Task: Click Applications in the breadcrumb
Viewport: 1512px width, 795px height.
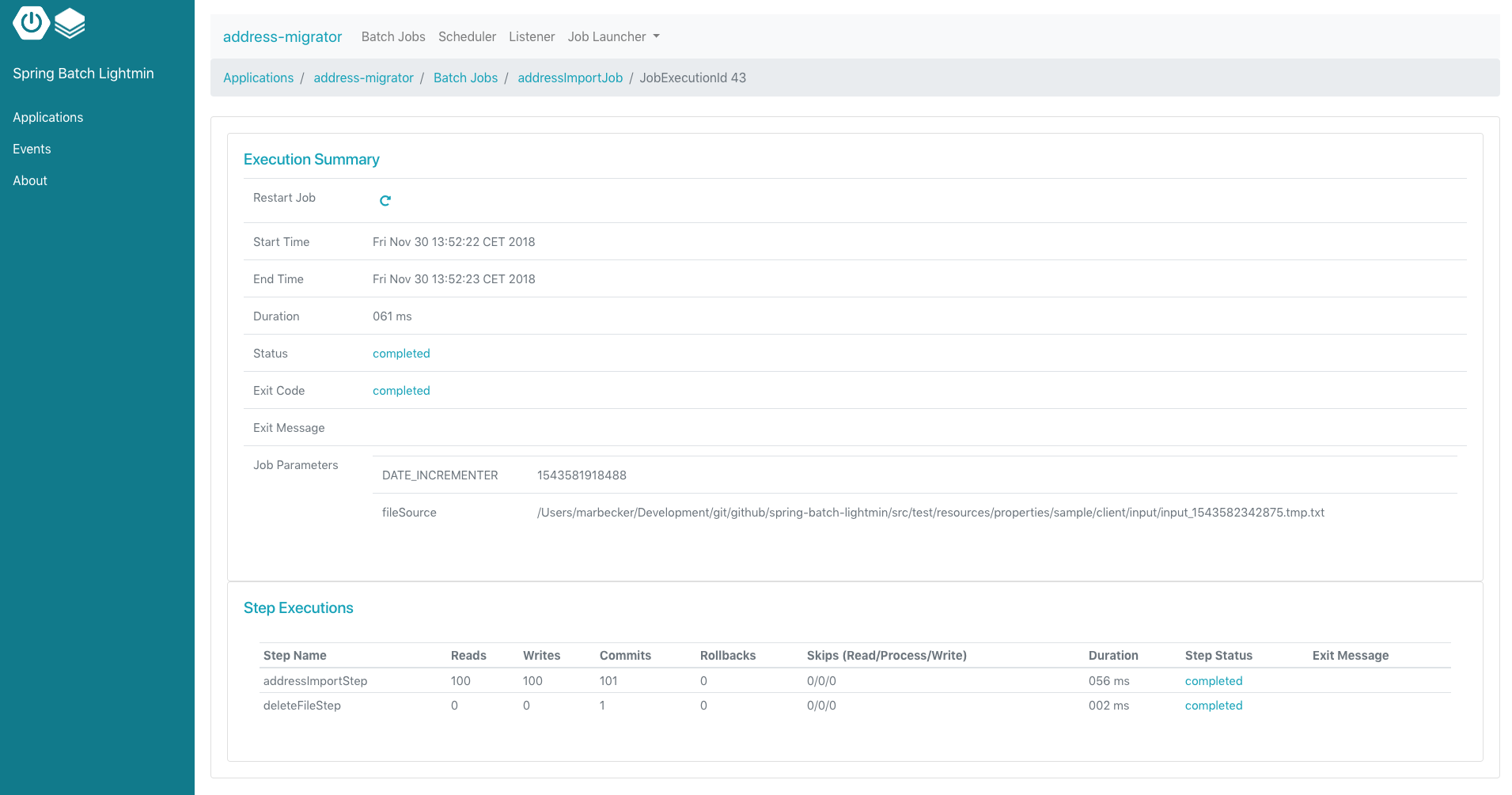Action: [258, 78]
